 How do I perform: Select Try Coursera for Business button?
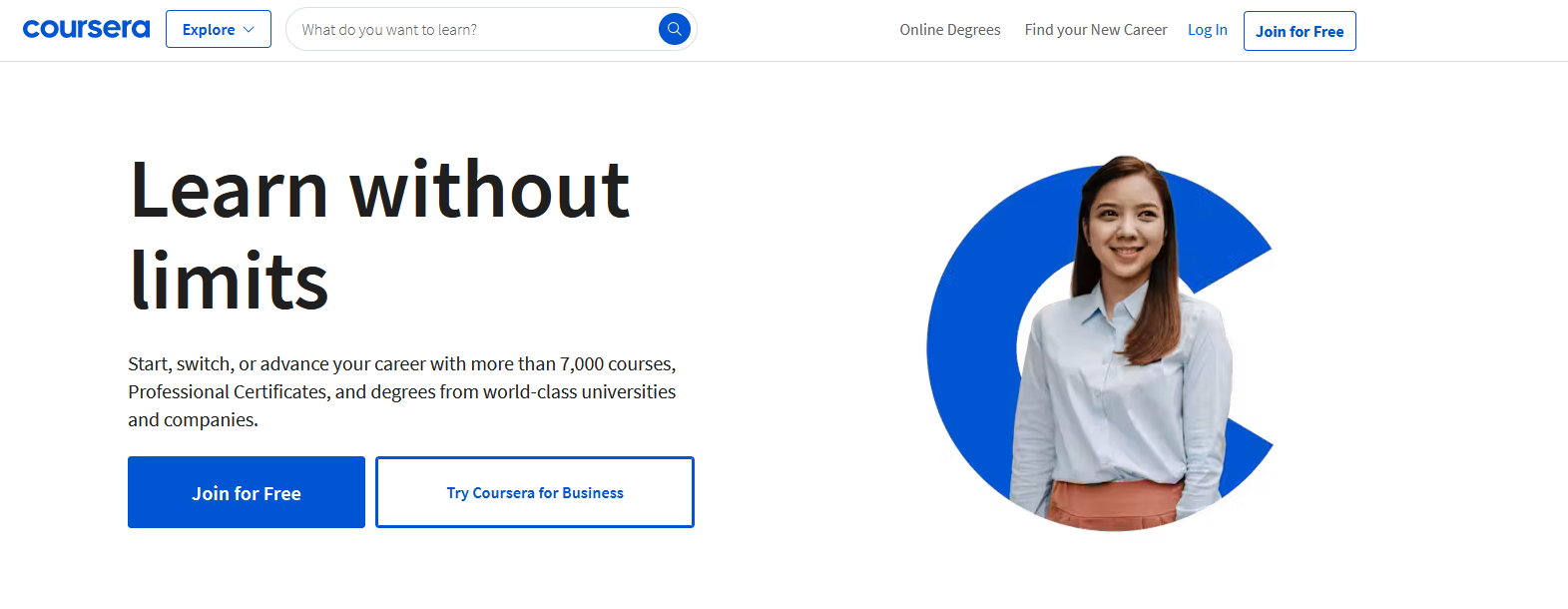(535, 492)
